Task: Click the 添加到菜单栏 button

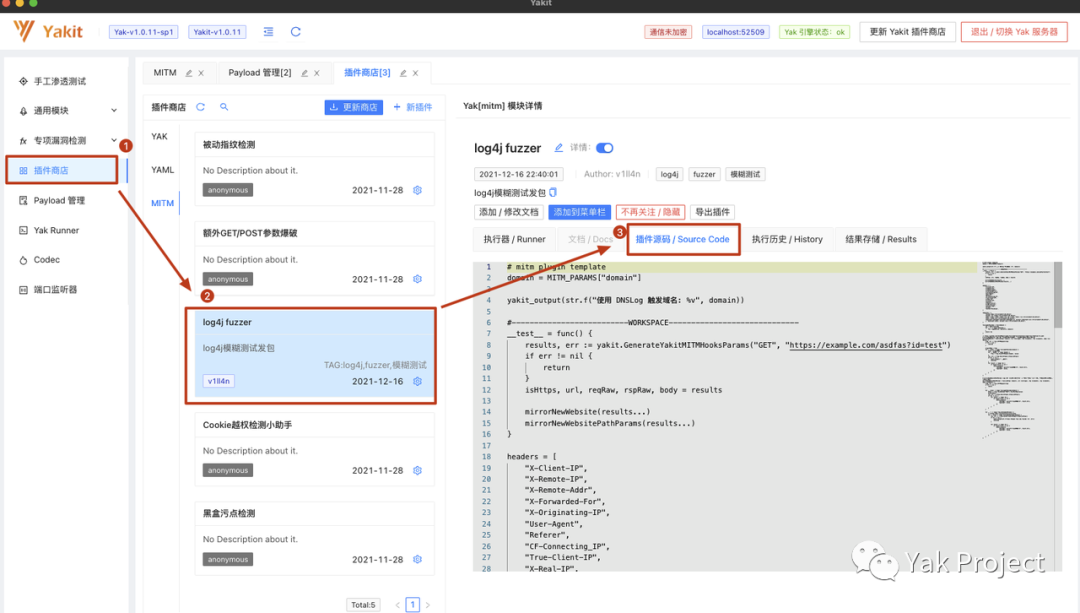Action: [x=579, y=212]
